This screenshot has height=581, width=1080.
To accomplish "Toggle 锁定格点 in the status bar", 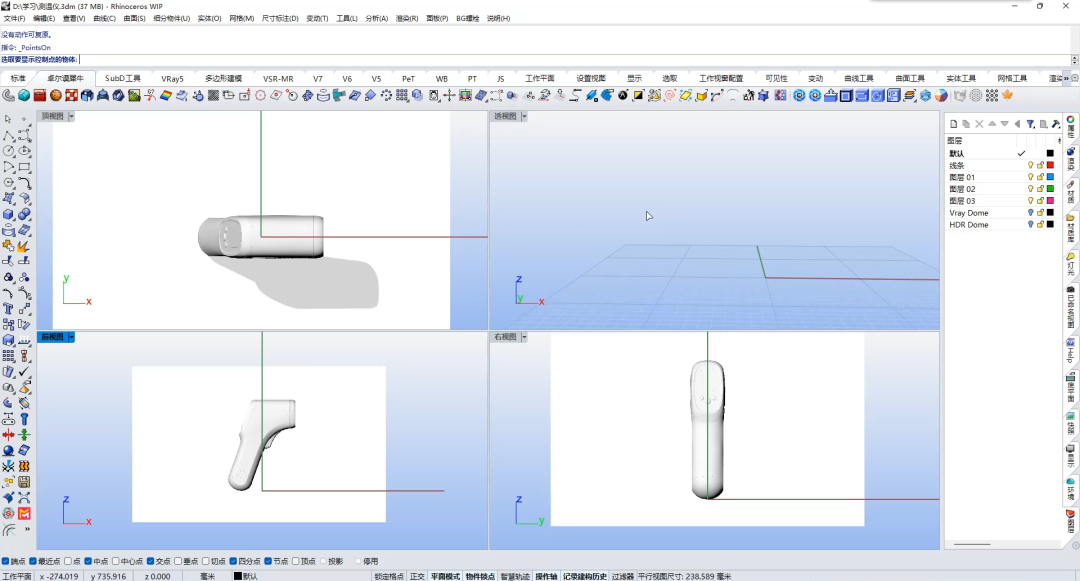I will click(389, 576).
